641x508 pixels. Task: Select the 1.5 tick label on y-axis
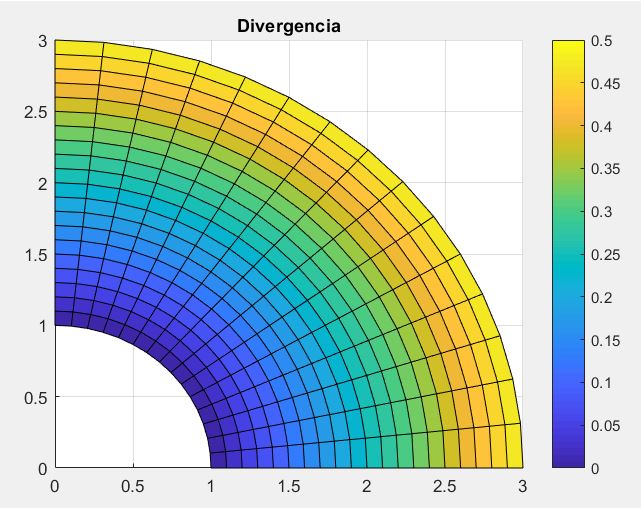(36, 255)
